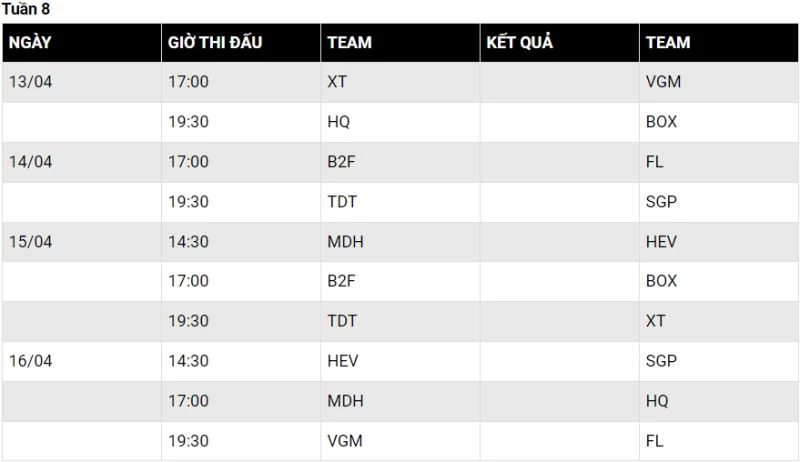Viewport: 800px width, 462px height.
Task: Select the empty result cell for MDH vs HQ
Action: [559, 401]
